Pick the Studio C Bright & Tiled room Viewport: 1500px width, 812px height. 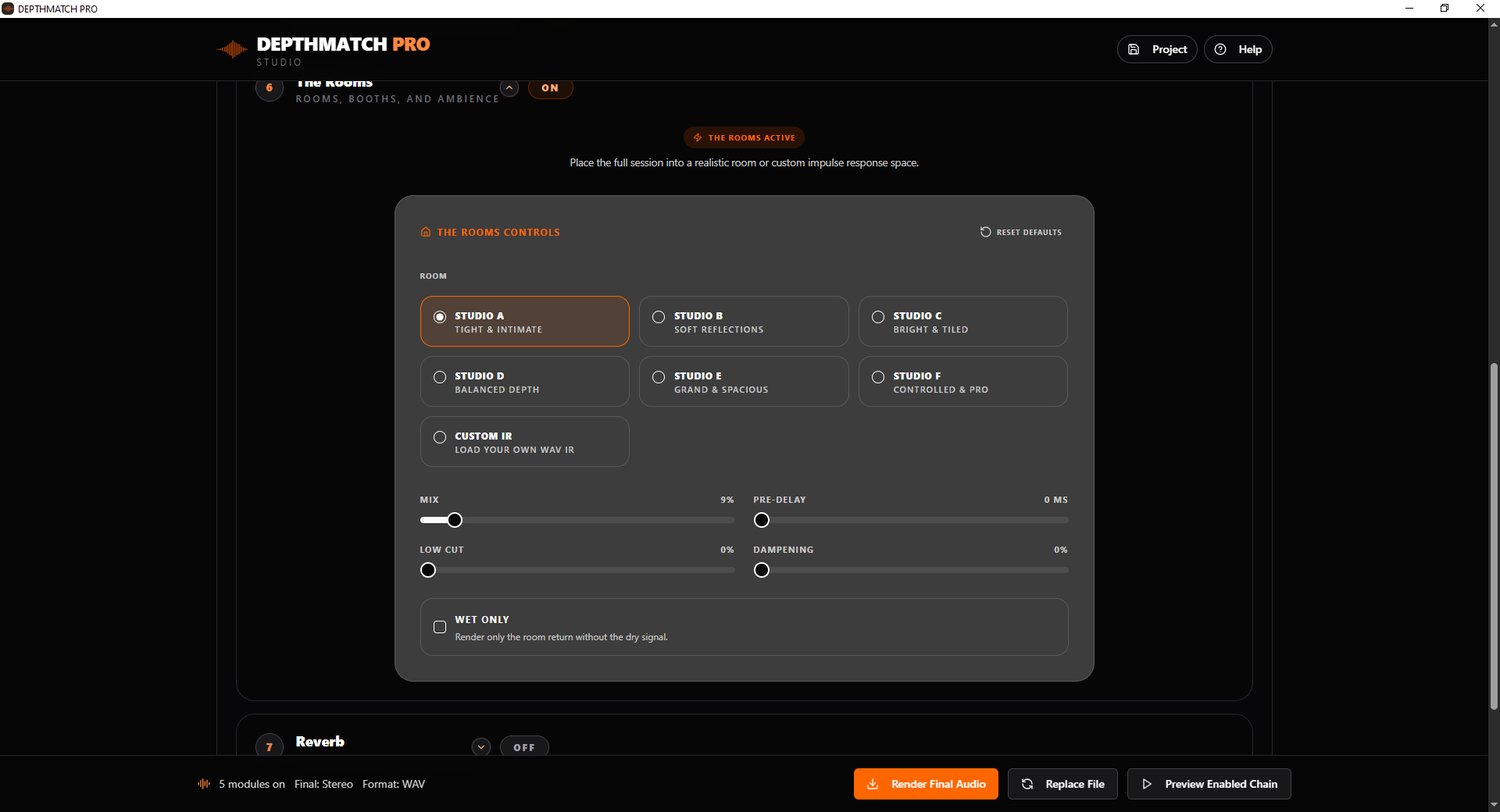tap(963, 321)
